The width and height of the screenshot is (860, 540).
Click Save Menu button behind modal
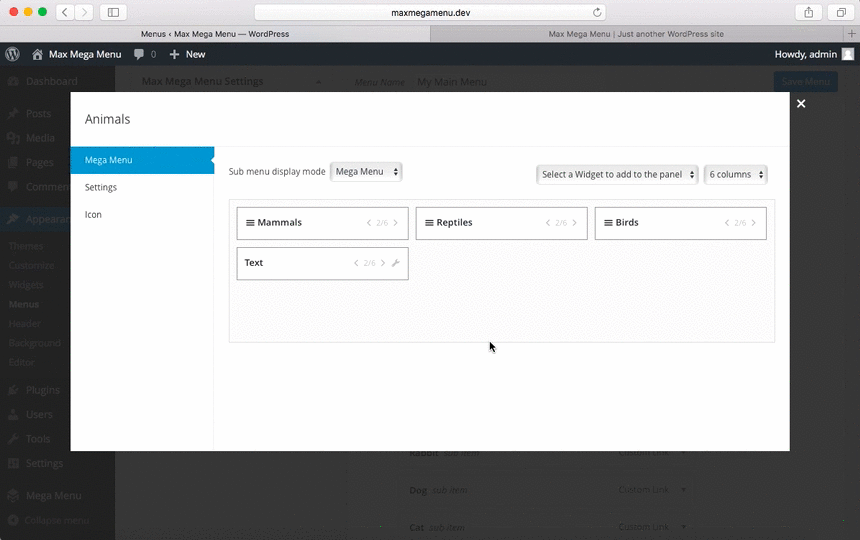(806, 82)
